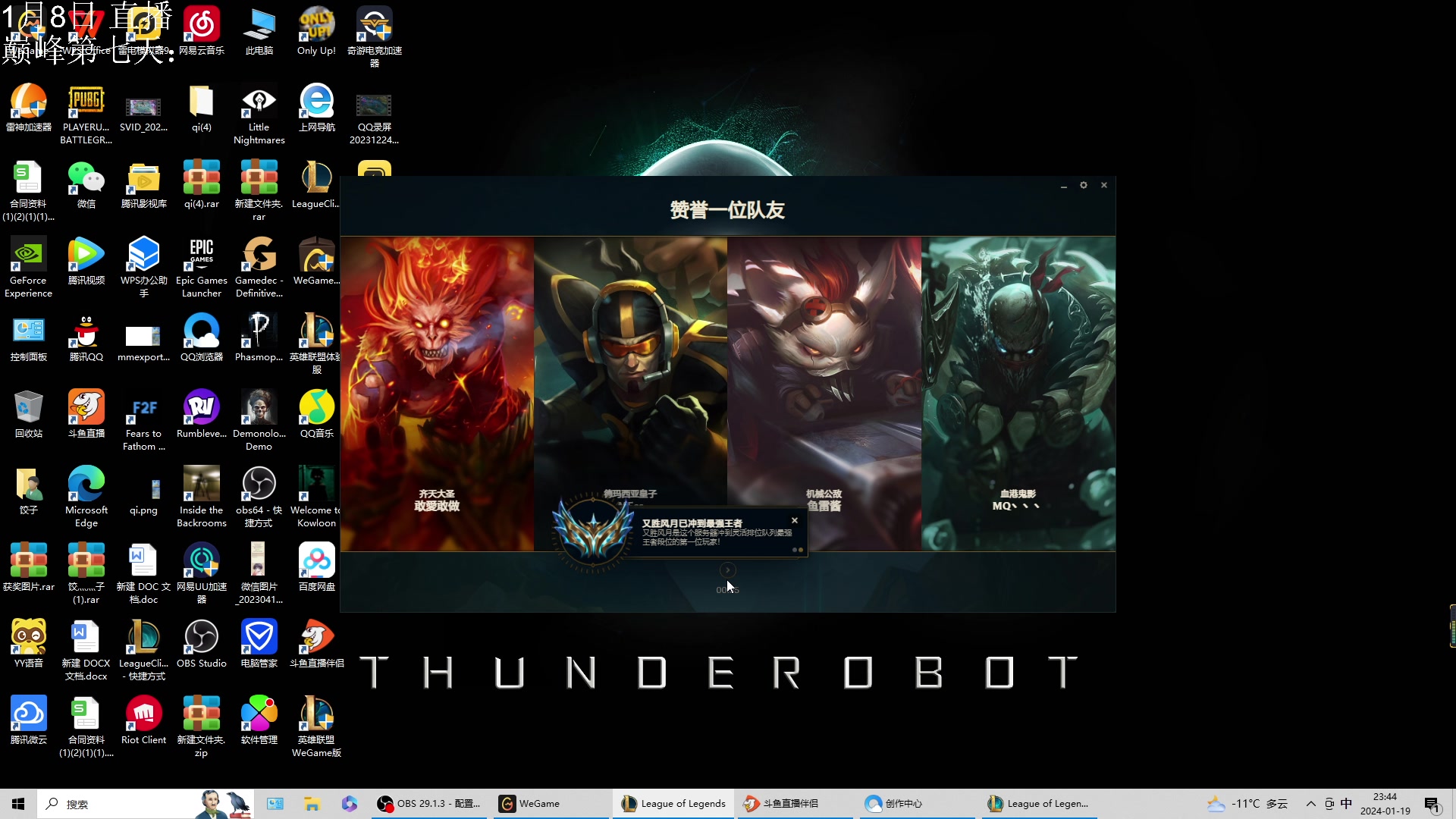Image resolution: width=1456 pixels, height=819 pixels.
Task: Open 此电脑 desktop icon
Action: [x=259, y=32]
